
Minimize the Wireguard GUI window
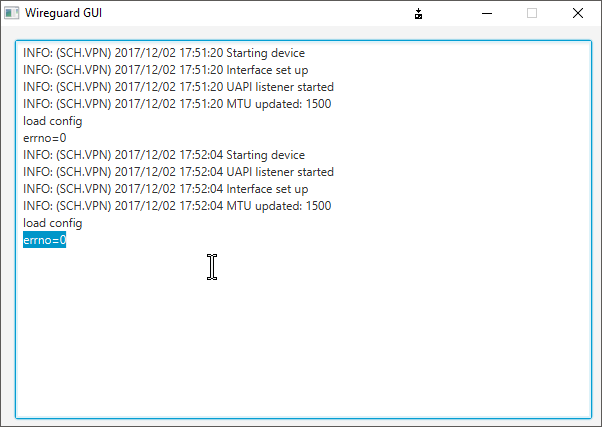(x=486, y=13)
